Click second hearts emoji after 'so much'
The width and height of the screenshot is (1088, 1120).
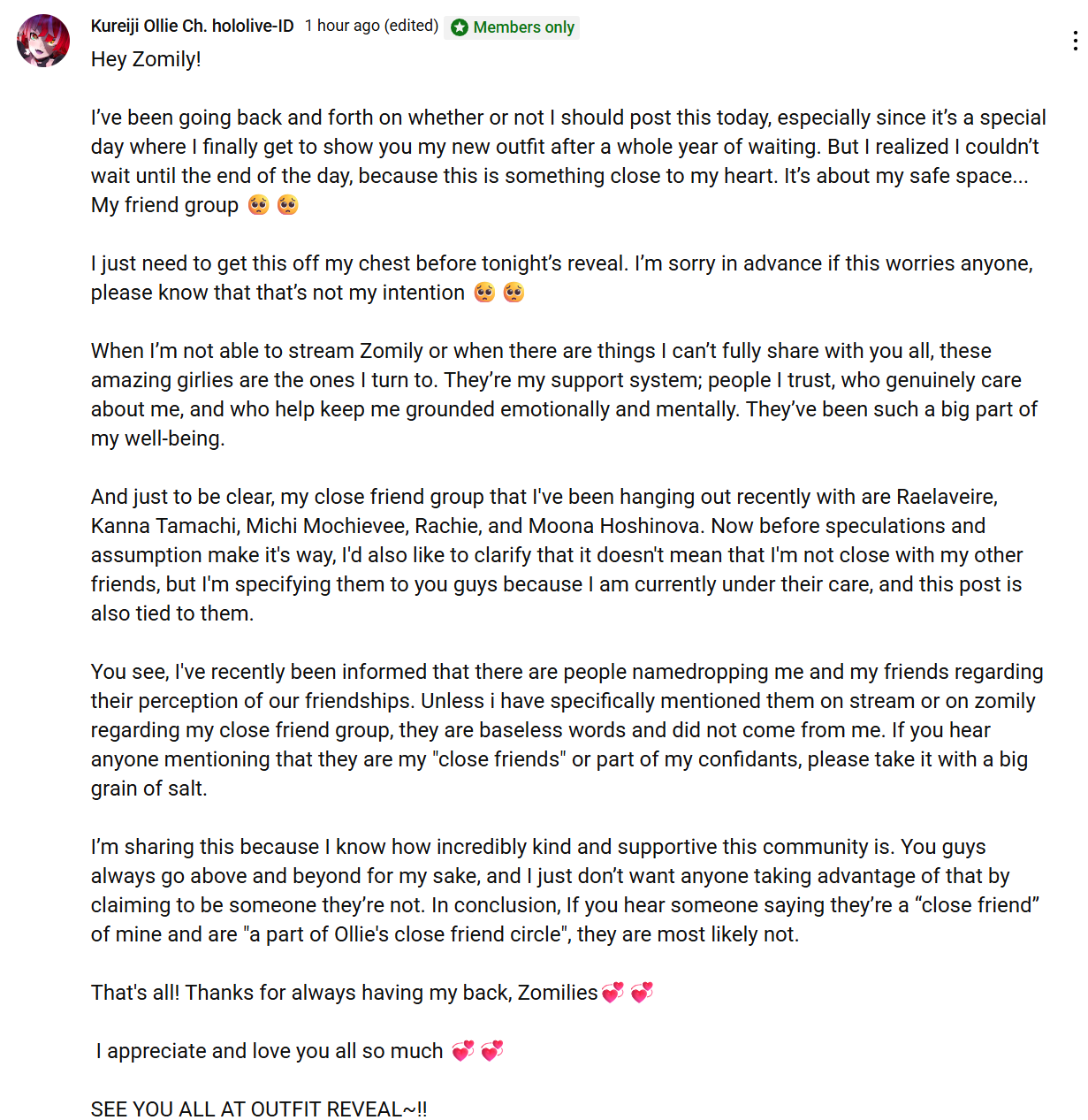(492, 1051)
